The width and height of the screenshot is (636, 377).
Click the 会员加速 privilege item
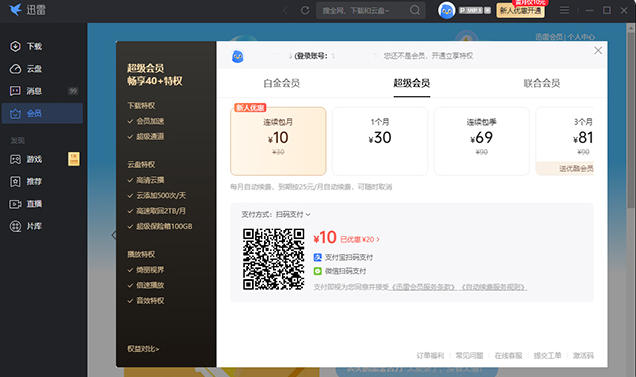pyautogui.click(x=150, y=121)
